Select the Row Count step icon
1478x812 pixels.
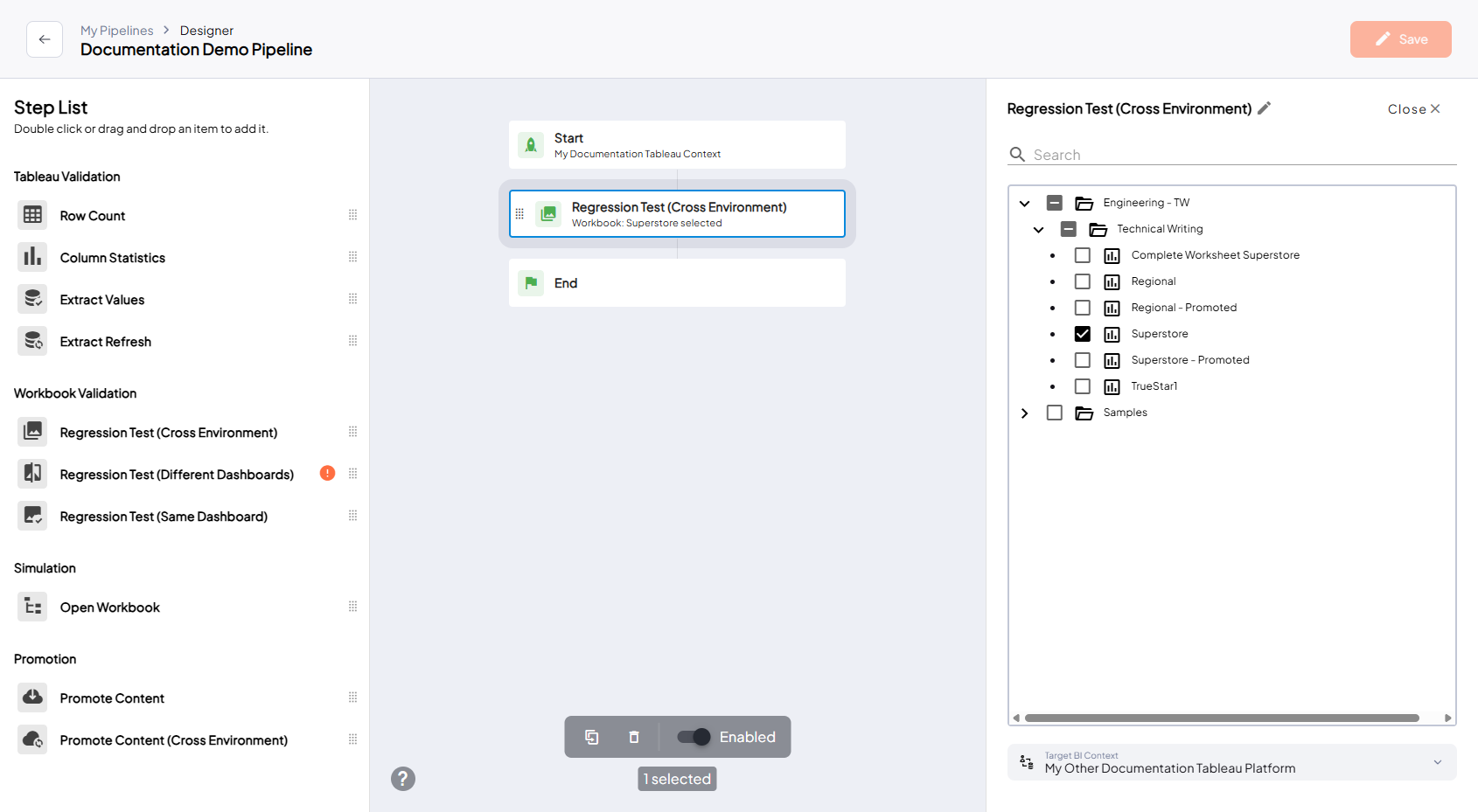tap(32, 215)
